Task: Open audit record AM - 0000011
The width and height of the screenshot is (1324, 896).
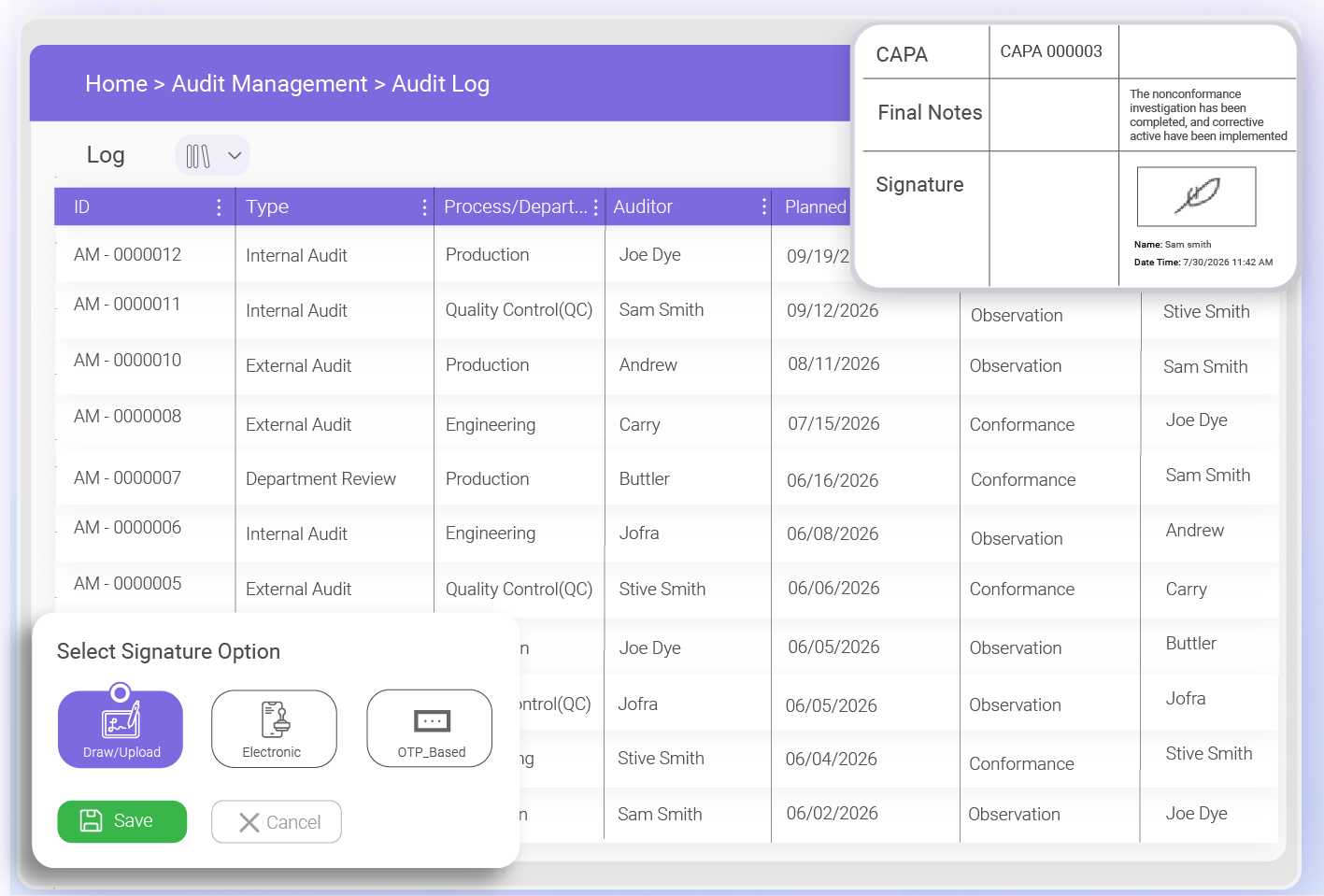Action: [127, 305]
